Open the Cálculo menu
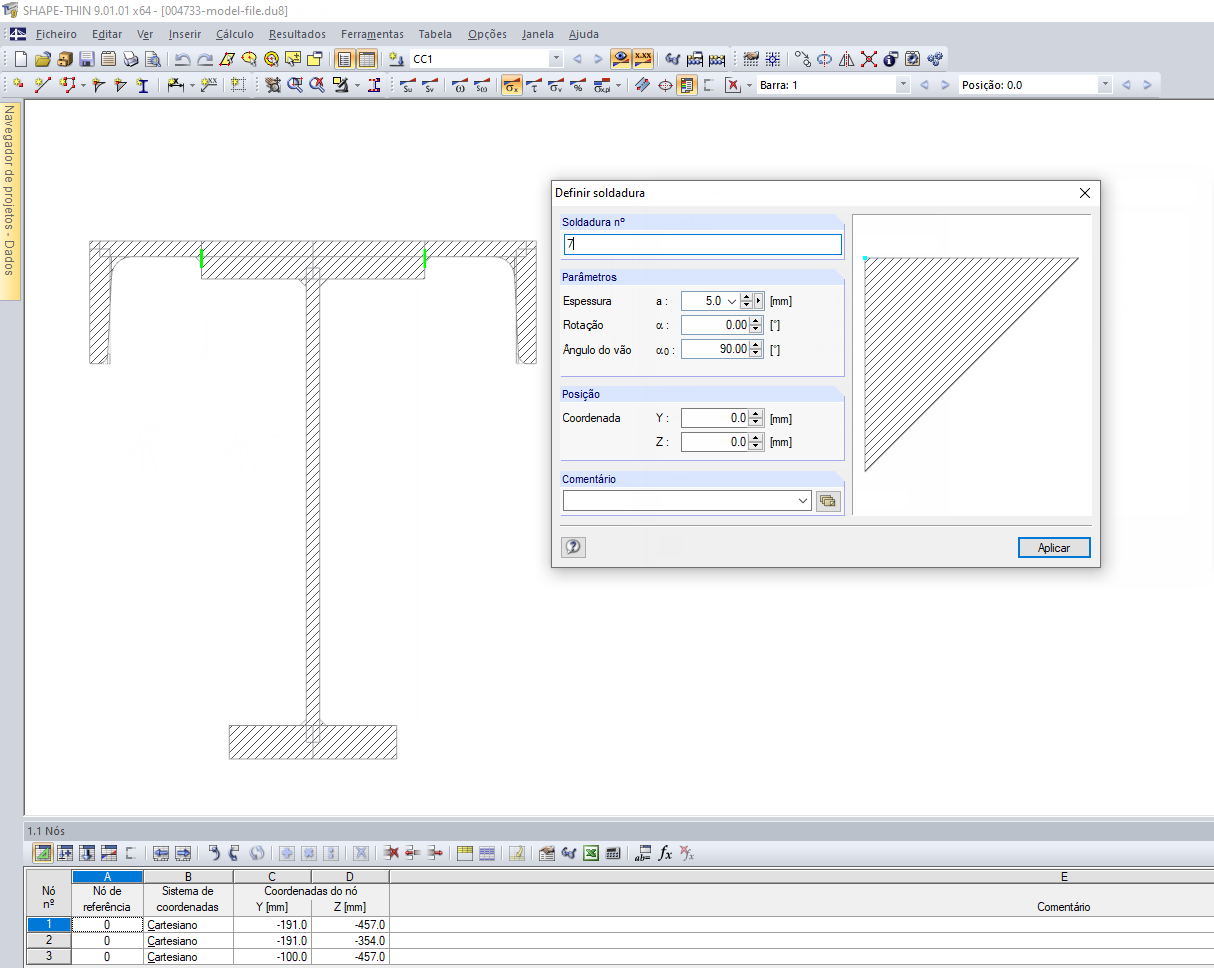 pyautogui.click(x=235, y=34)
